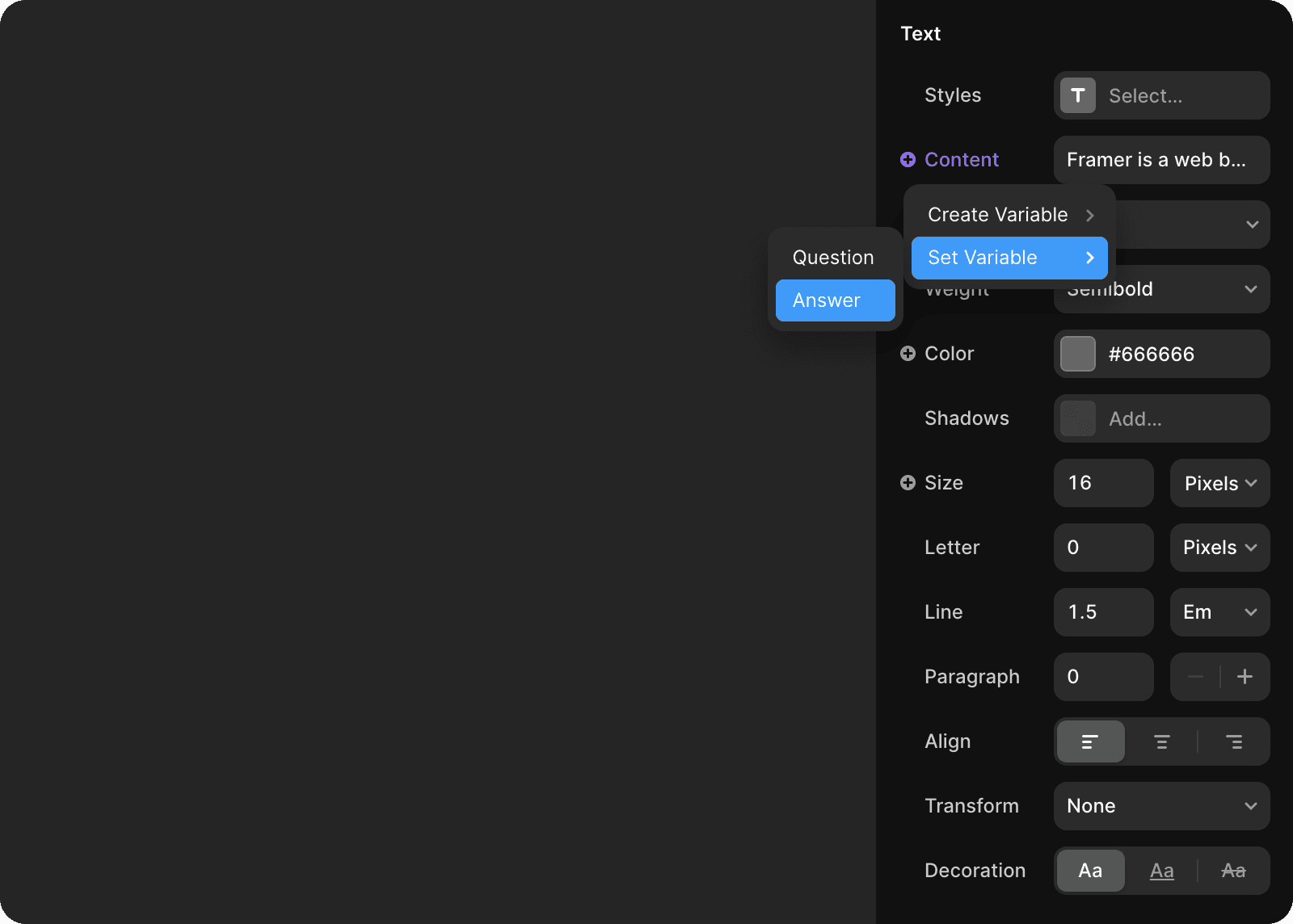Image resolution: width=1293 pixels, height=924 pixels.
Task: Enable strikethrough text decoration
Action: point(1233,871)
